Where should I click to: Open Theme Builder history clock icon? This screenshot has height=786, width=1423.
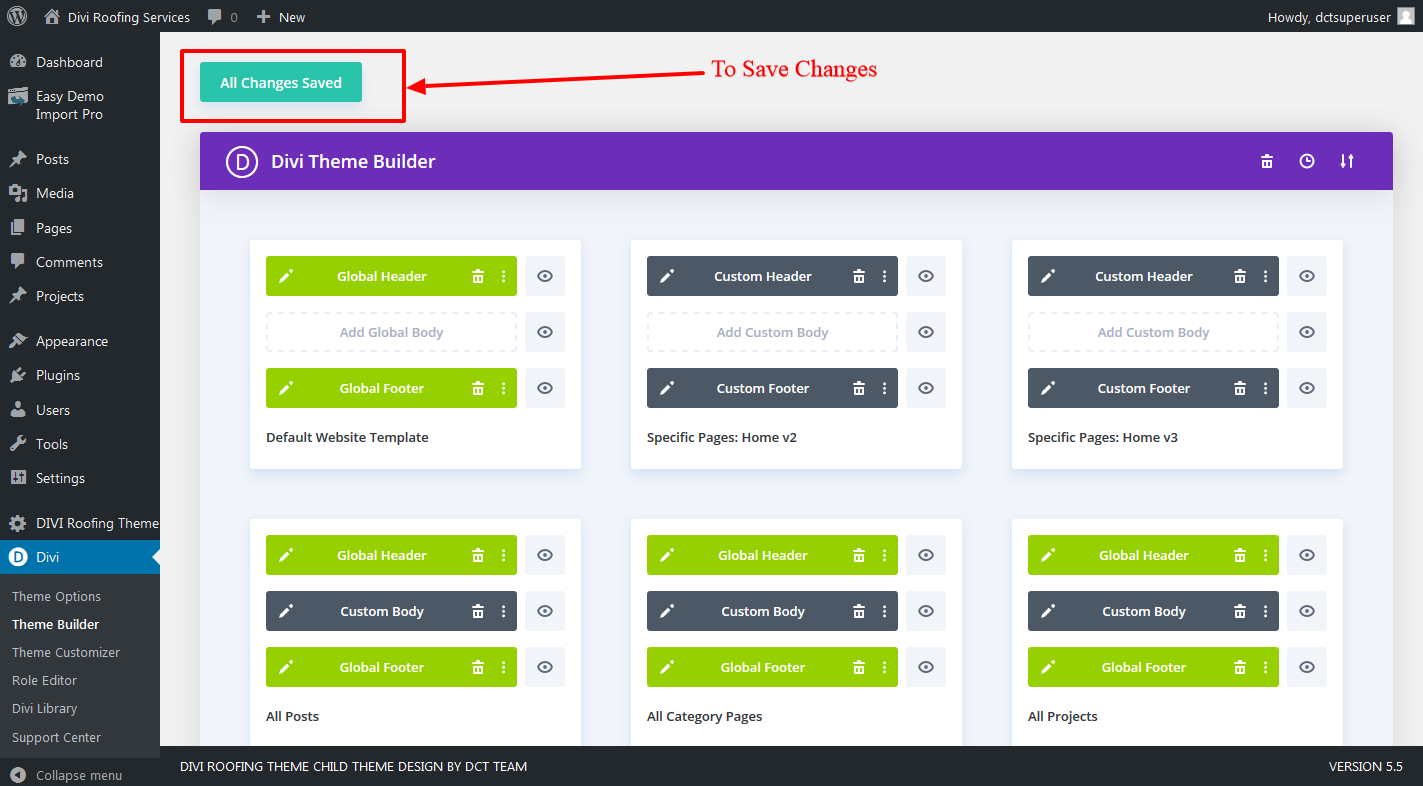click(1307, 161)
